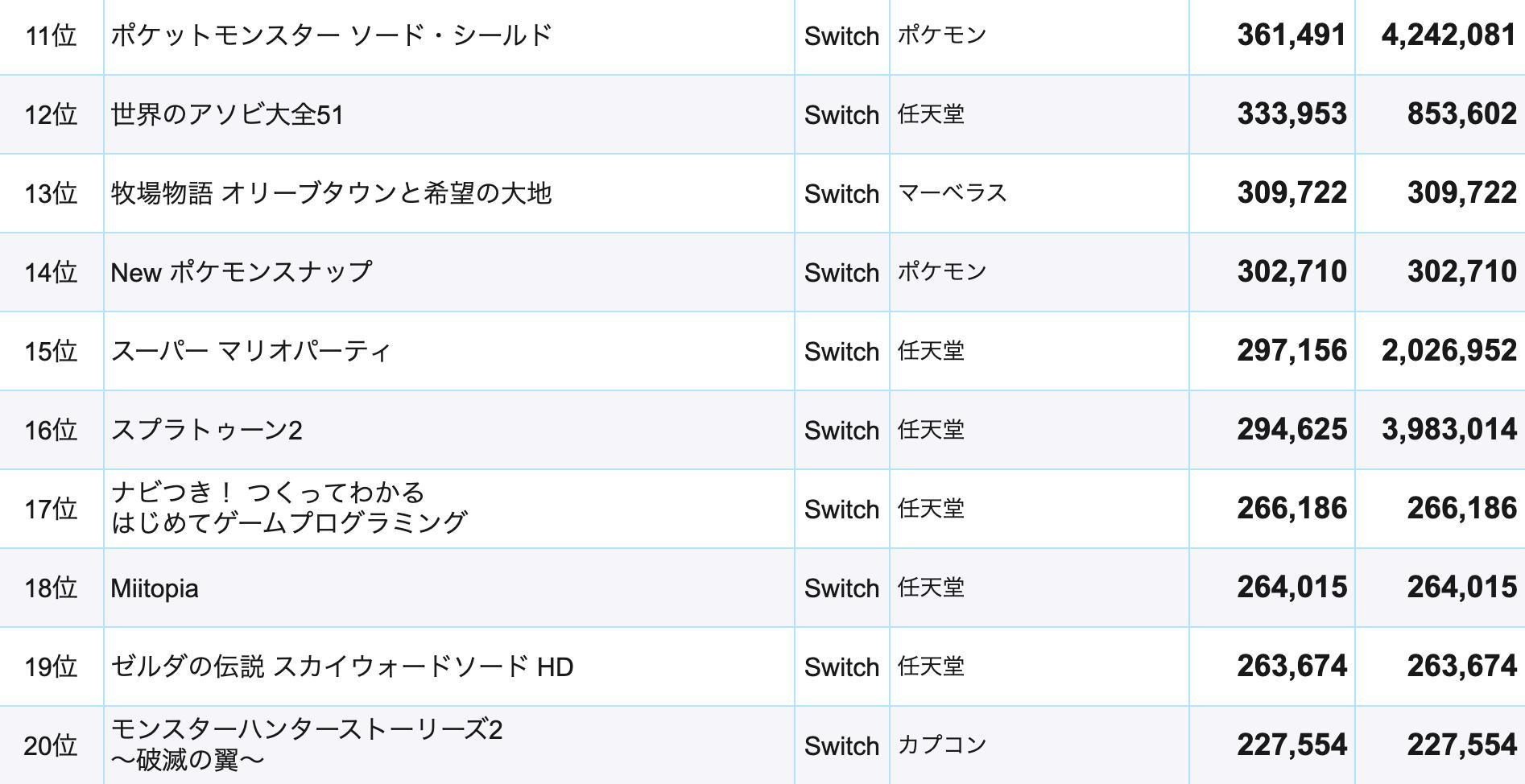This screenshot has width=1525, height=784.
Task: Click ゼルダの伝説 スカイウォードソード HD title
Action: pos(341,666)
